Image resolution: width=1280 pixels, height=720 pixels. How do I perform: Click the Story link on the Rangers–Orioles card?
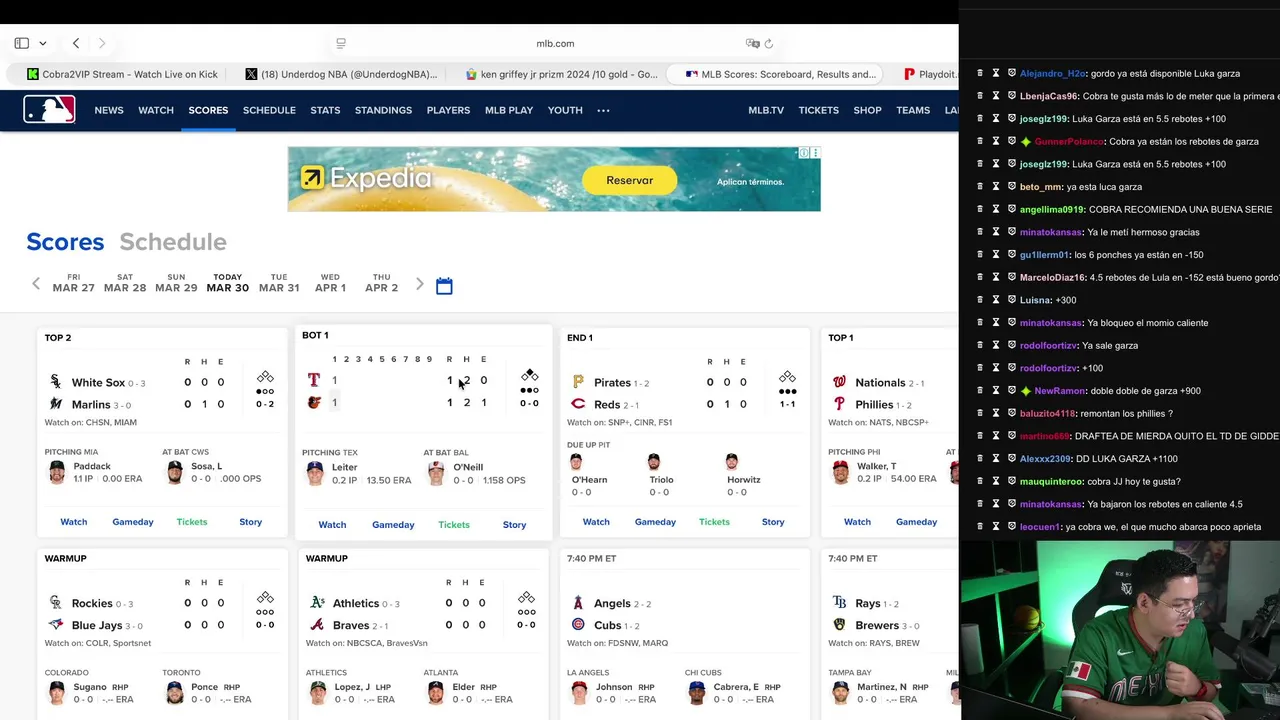514,525
